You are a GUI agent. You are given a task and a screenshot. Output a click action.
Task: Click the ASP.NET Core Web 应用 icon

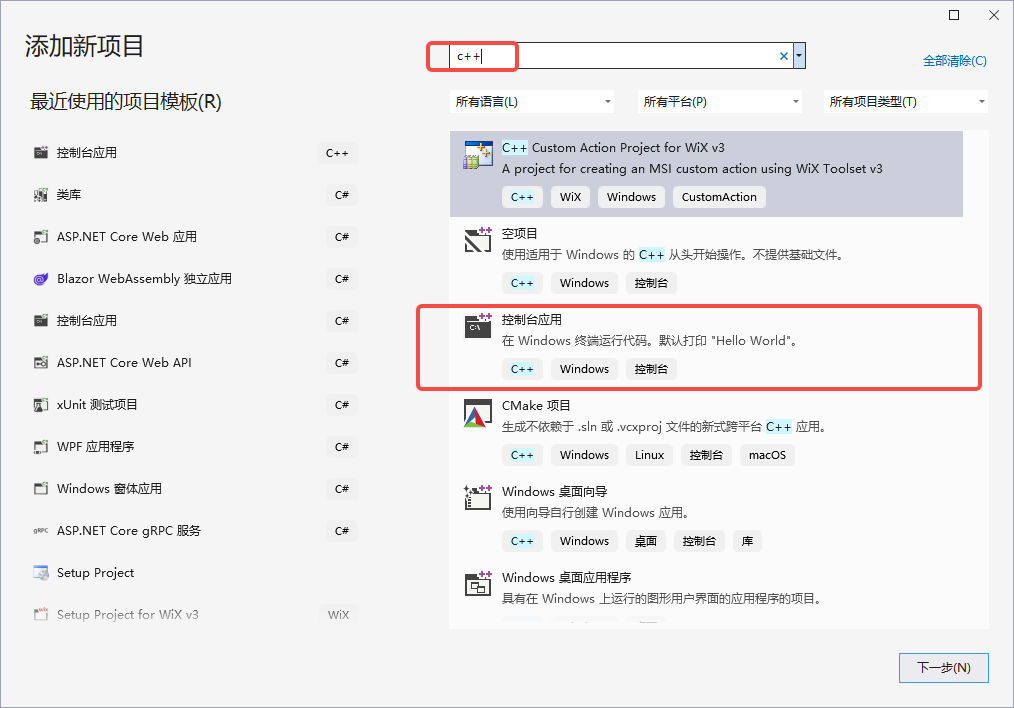click(41, 237)
